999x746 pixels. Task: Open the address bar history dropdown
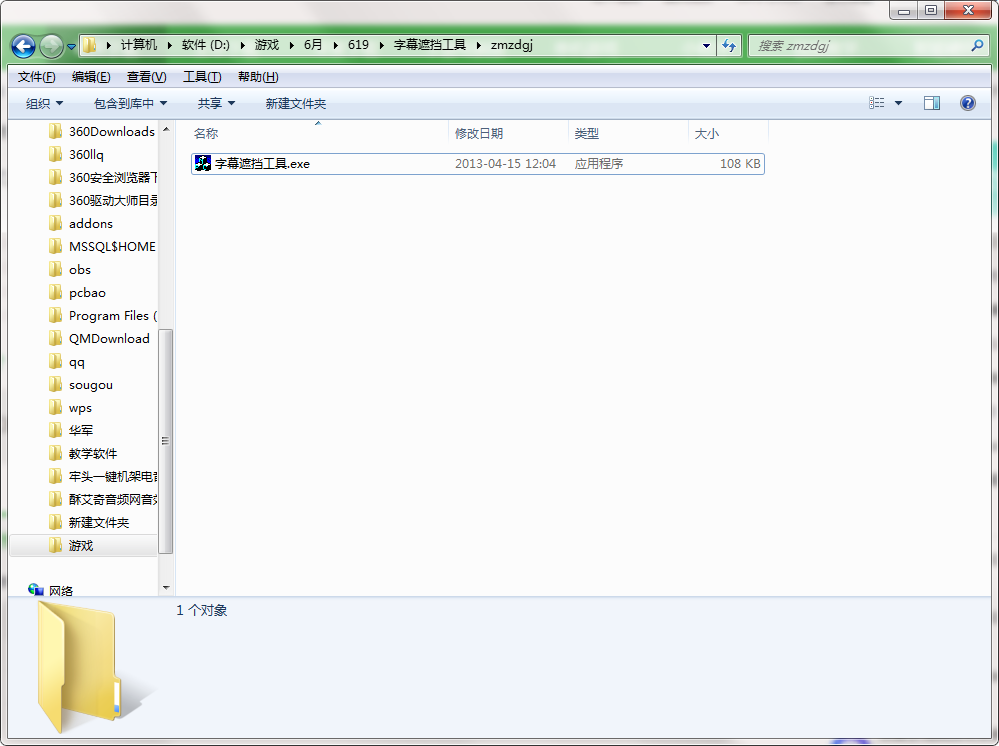(706, 46)
